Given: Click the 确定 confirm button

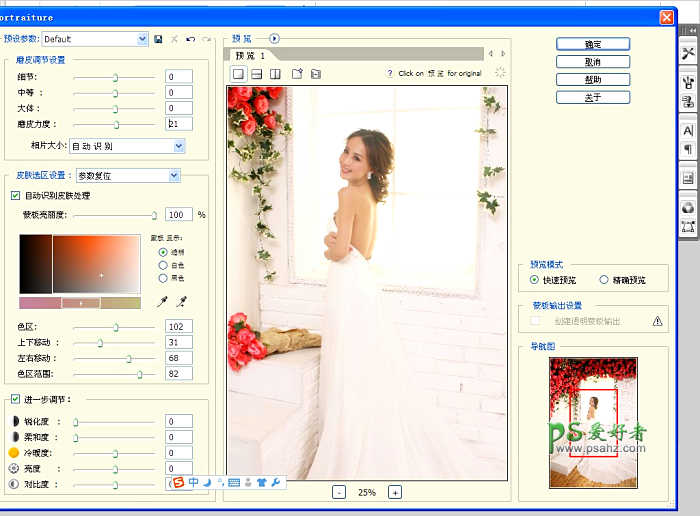Looking at the screenshot, I should pos(593,44).
